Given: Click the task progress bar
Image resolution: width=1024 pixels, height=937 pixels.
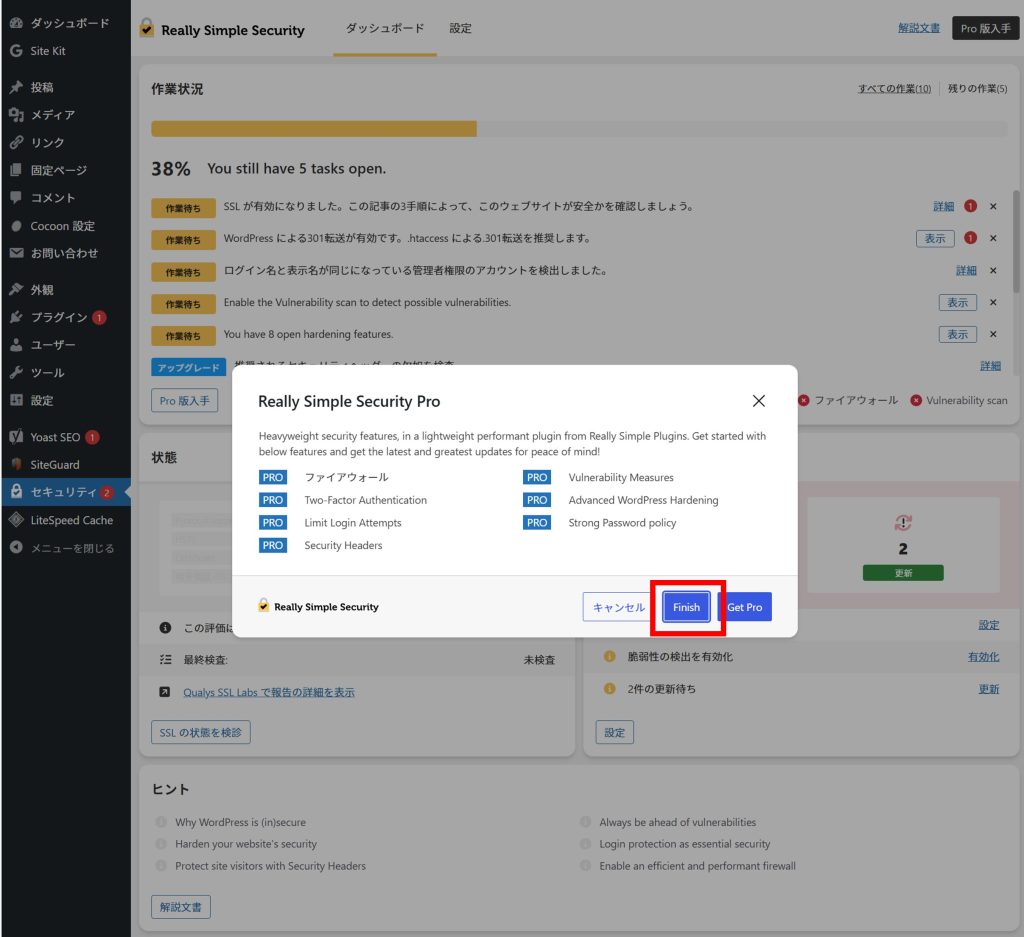Looking at the screenshot, I should coord(578,129).
